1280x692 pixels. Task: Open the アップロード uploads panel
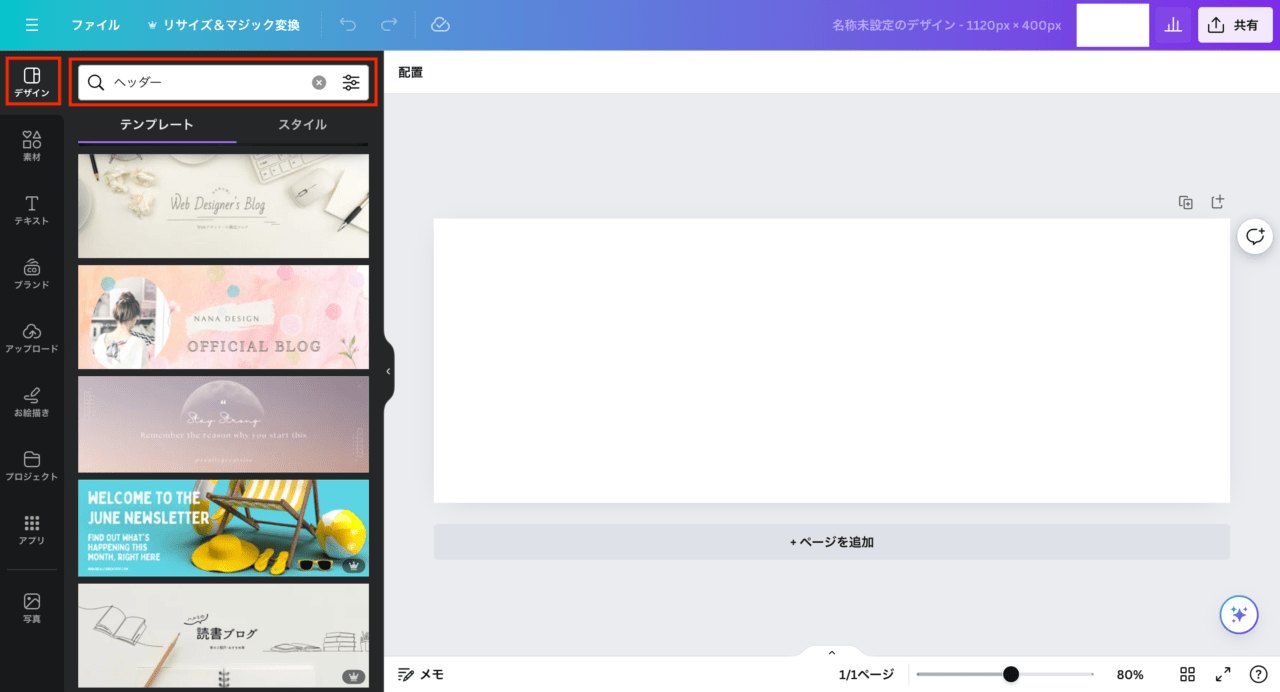[32, 338]
